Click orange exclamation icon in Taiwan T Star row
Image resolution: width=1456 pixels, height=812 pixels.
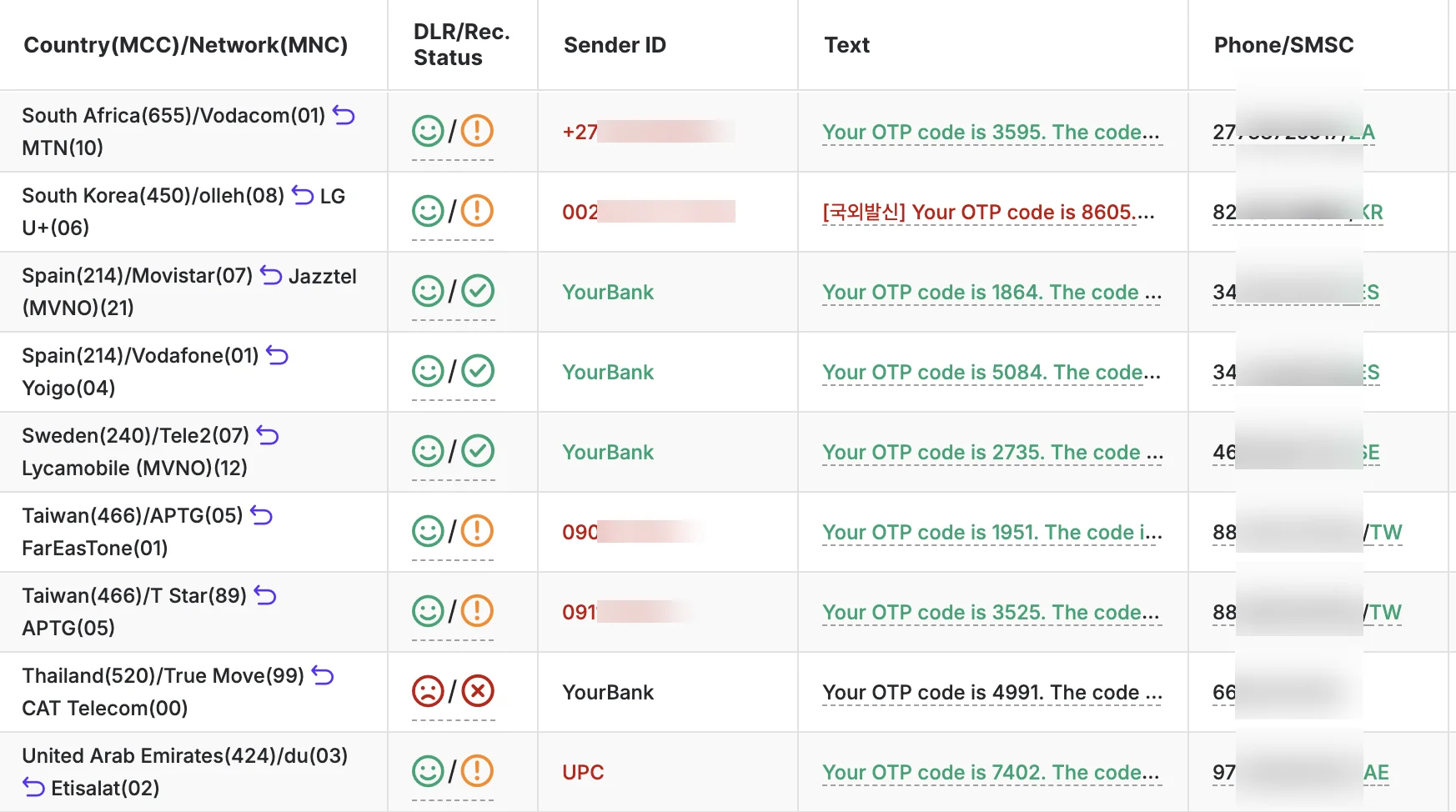click(477, 611)
